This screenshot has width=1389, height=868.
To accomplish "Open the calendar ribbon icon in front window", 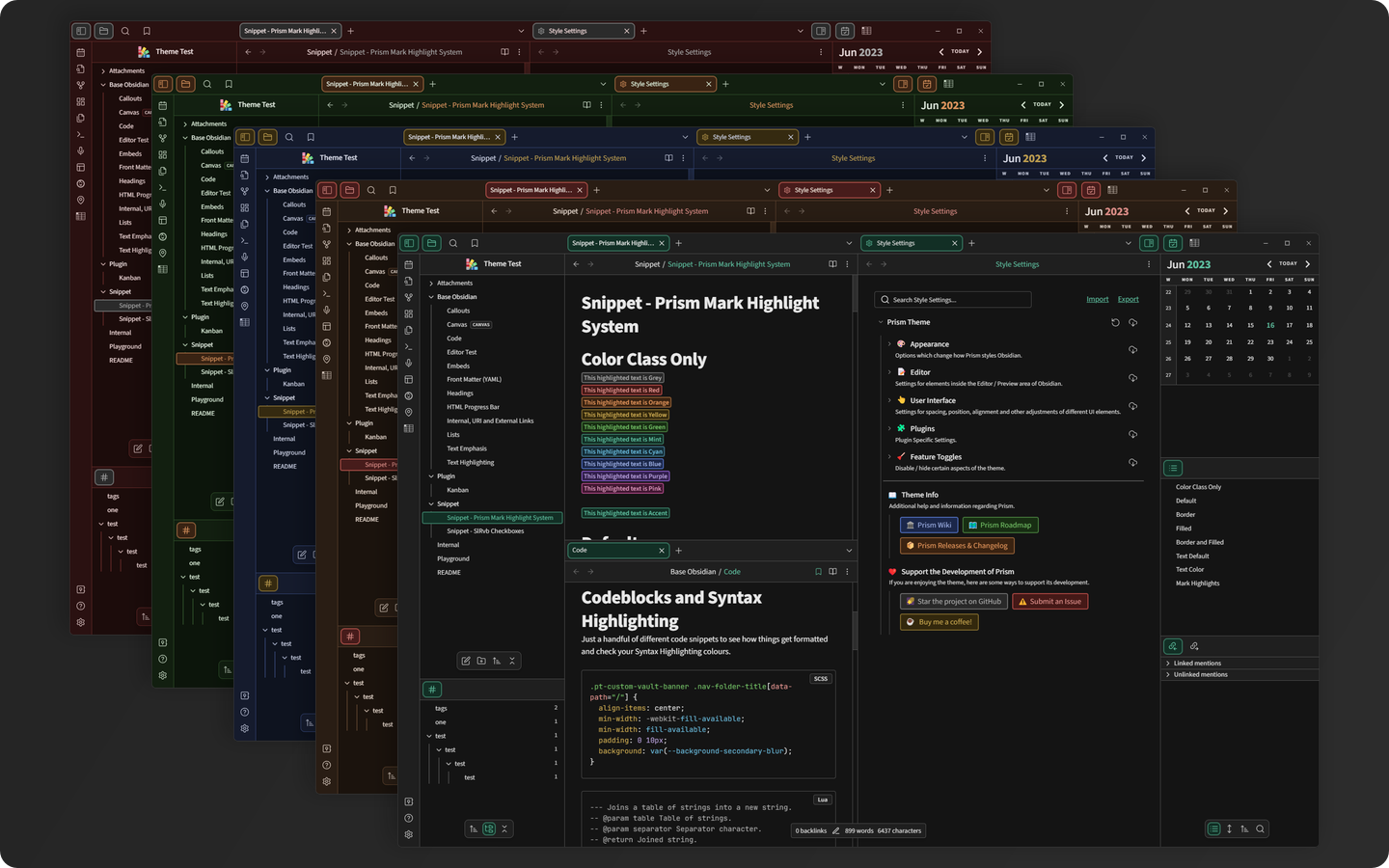I will 408,264.
